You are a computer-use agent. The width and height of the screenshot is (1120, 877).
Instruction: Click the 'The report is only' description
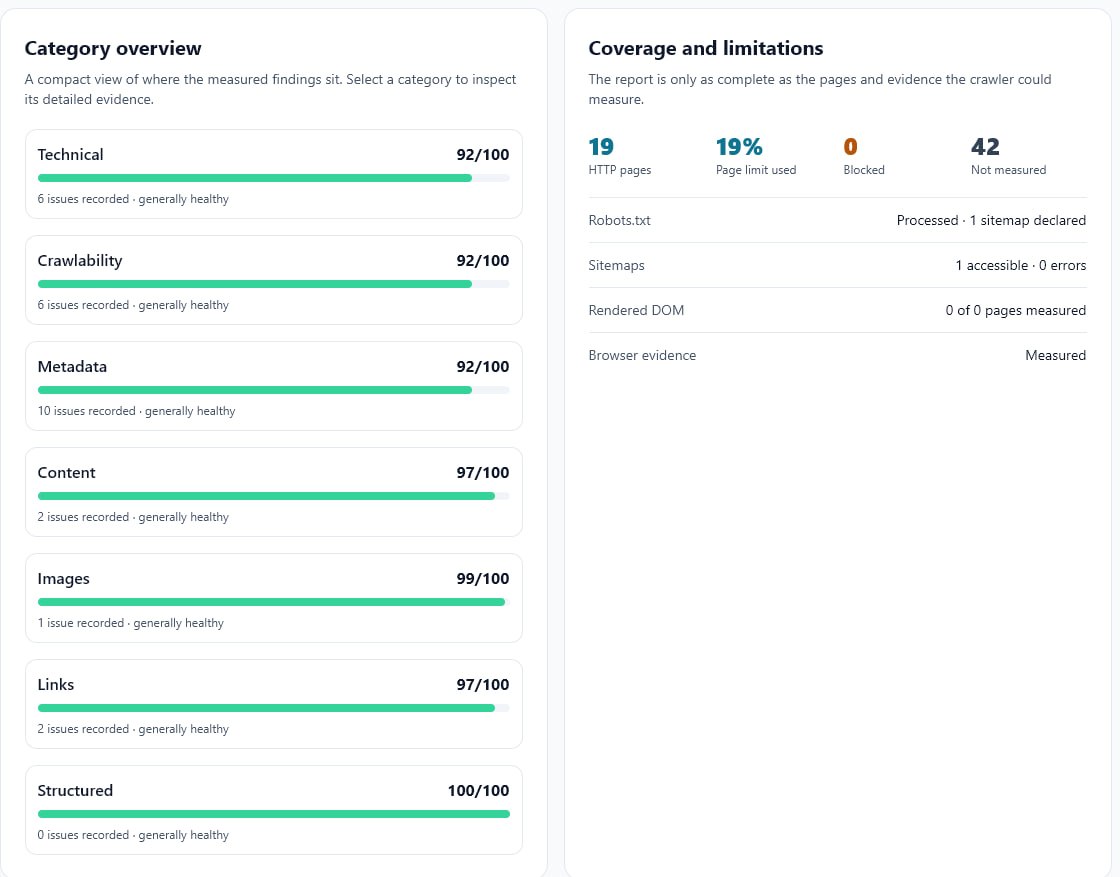pyautogui.click(x=820, y=89)
